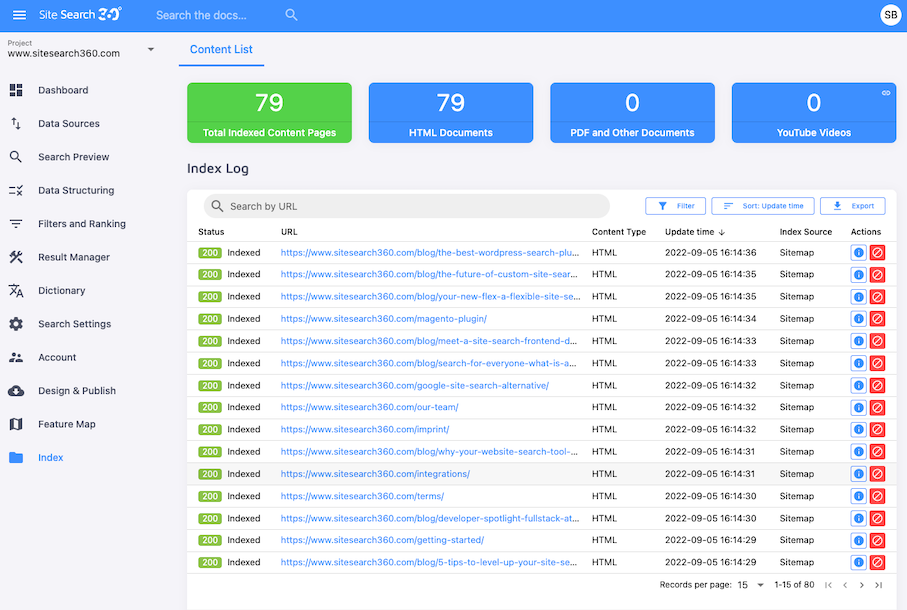Viewport: 907px width, 610px height.
Task: Open Design & Publish via its cloud icon
Action: 17,390
